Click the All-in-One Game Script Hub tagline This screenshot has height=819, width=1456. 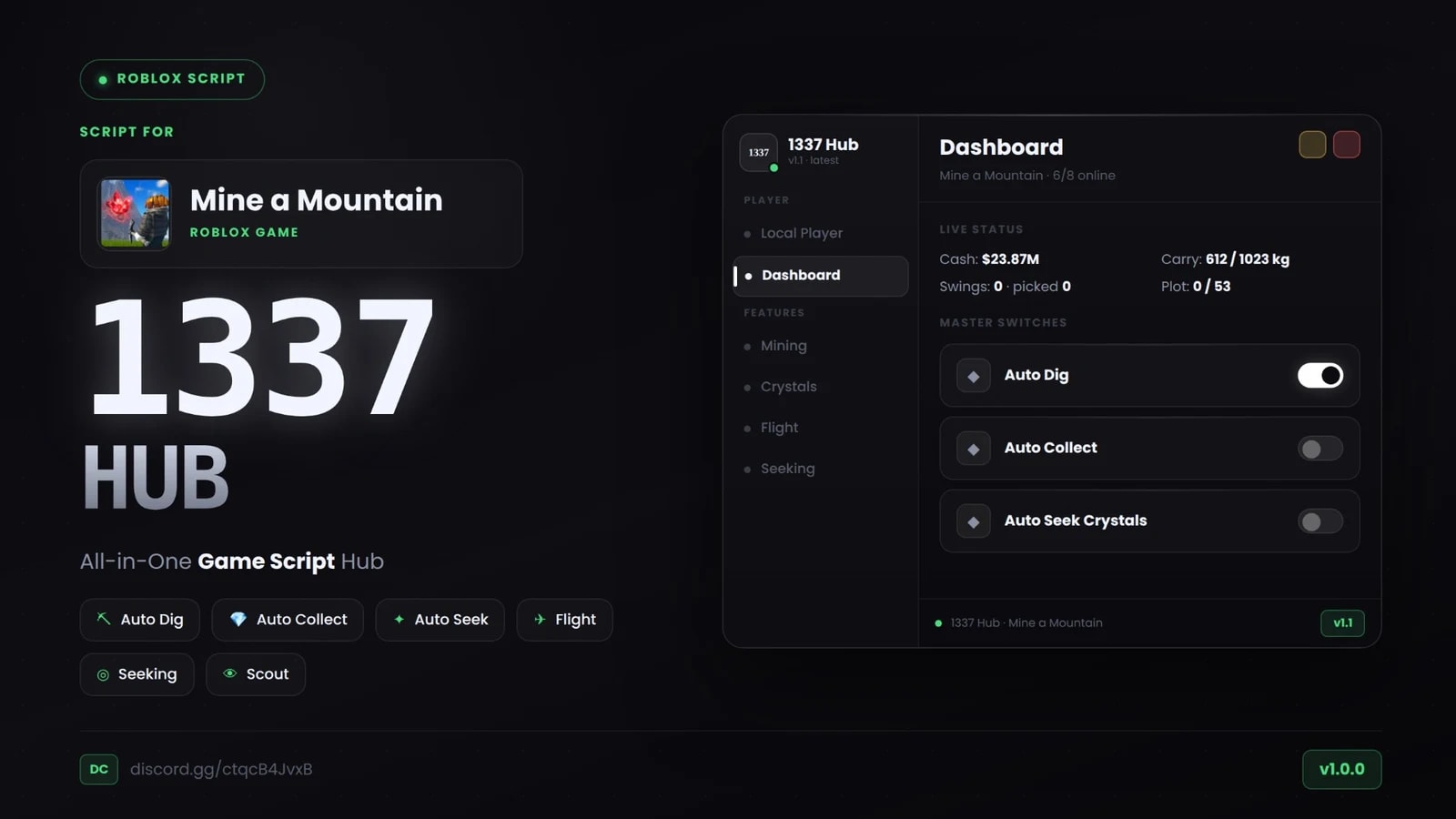pyautogui.click(x=232, y=561)
